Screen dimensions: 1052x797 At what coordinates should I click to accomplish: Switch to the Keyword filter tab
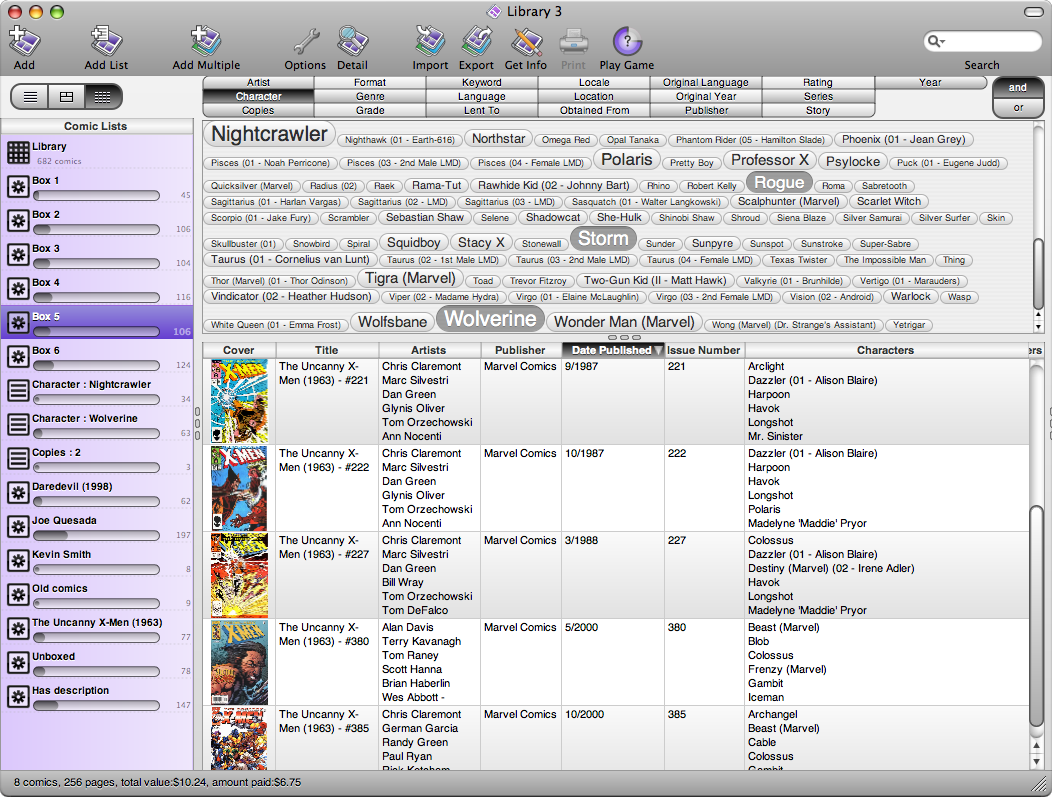pos(482,83)
